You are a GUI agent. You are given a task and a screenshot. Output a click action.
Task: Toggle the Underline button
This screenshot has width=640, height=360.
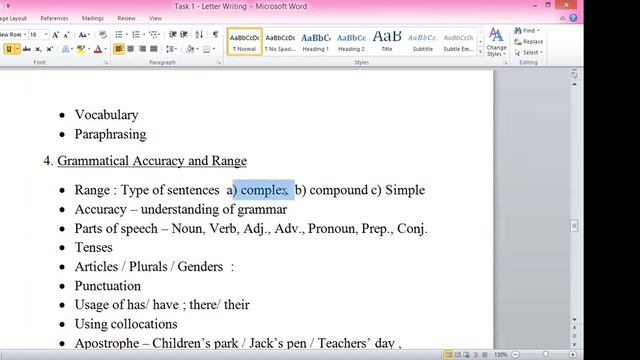coord(9,49)
